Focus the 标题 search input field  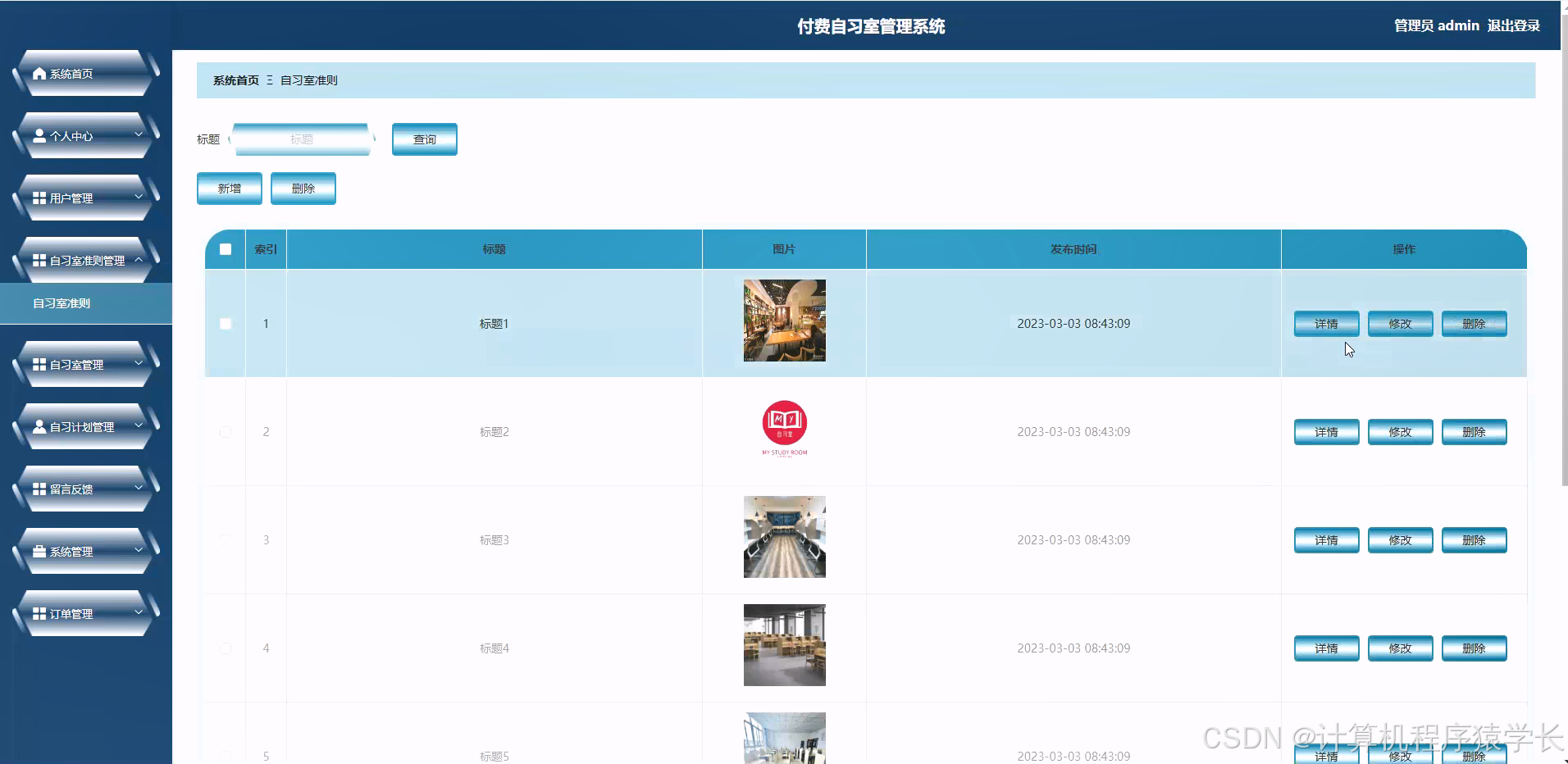click(302, 139)
